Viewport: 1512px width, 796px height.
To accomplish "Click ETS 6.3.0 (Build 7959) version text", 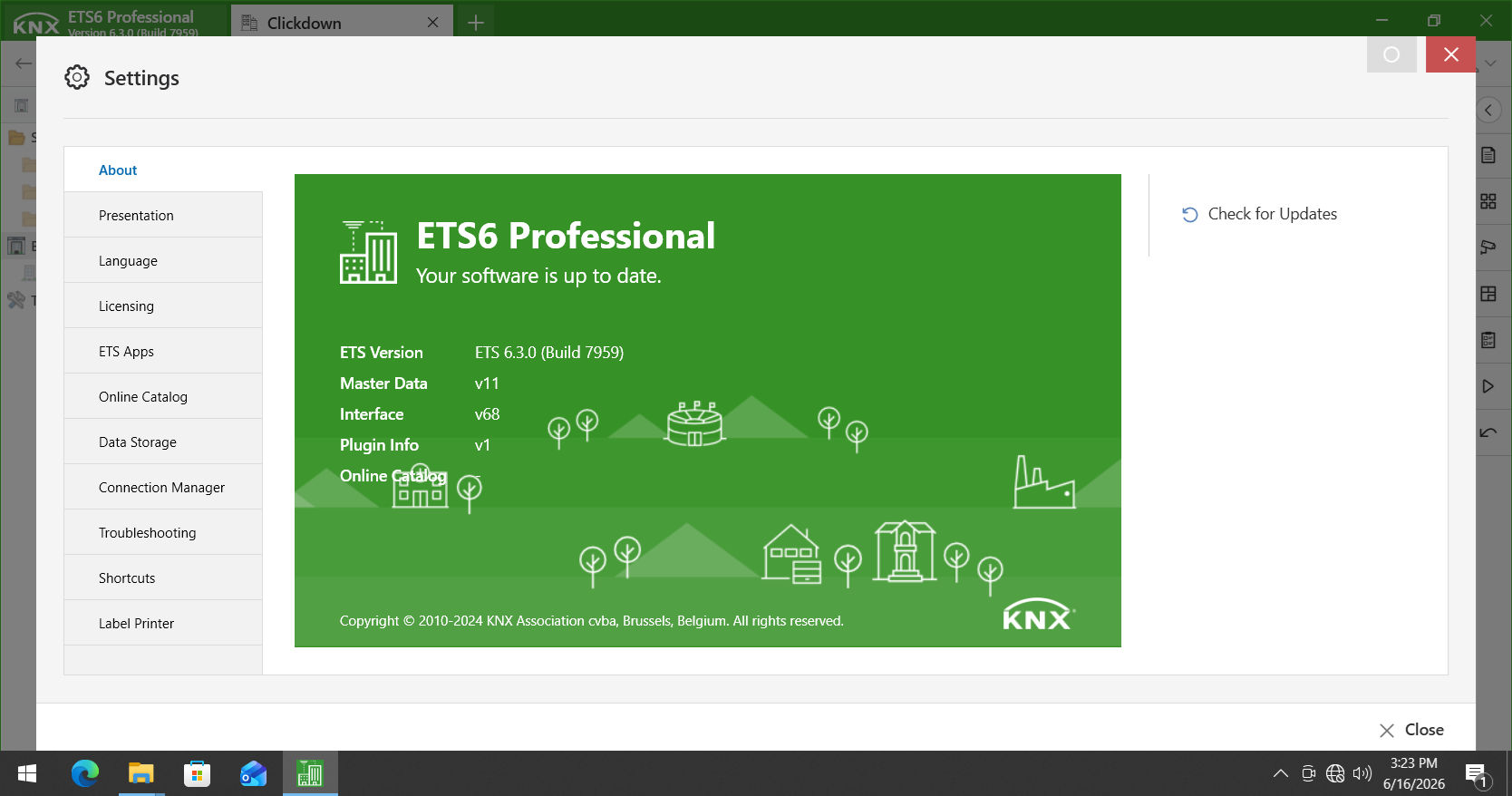I will click(549, 353).
